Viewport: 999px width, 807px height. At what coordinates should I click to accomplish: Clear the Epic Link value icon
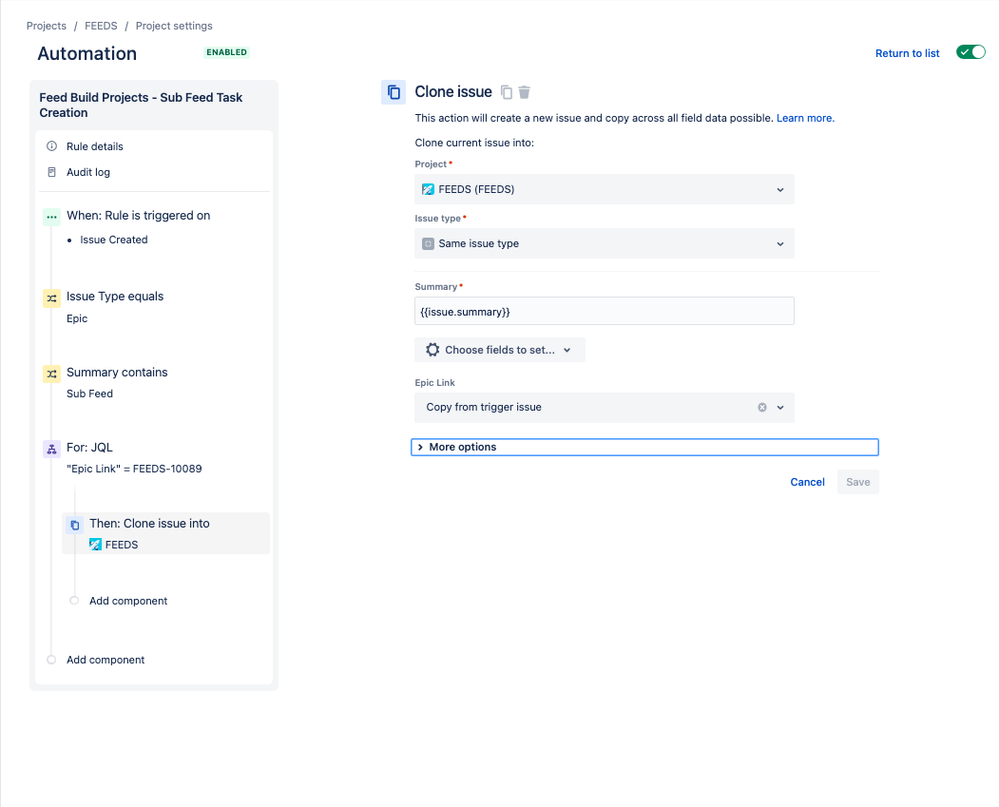762,408
